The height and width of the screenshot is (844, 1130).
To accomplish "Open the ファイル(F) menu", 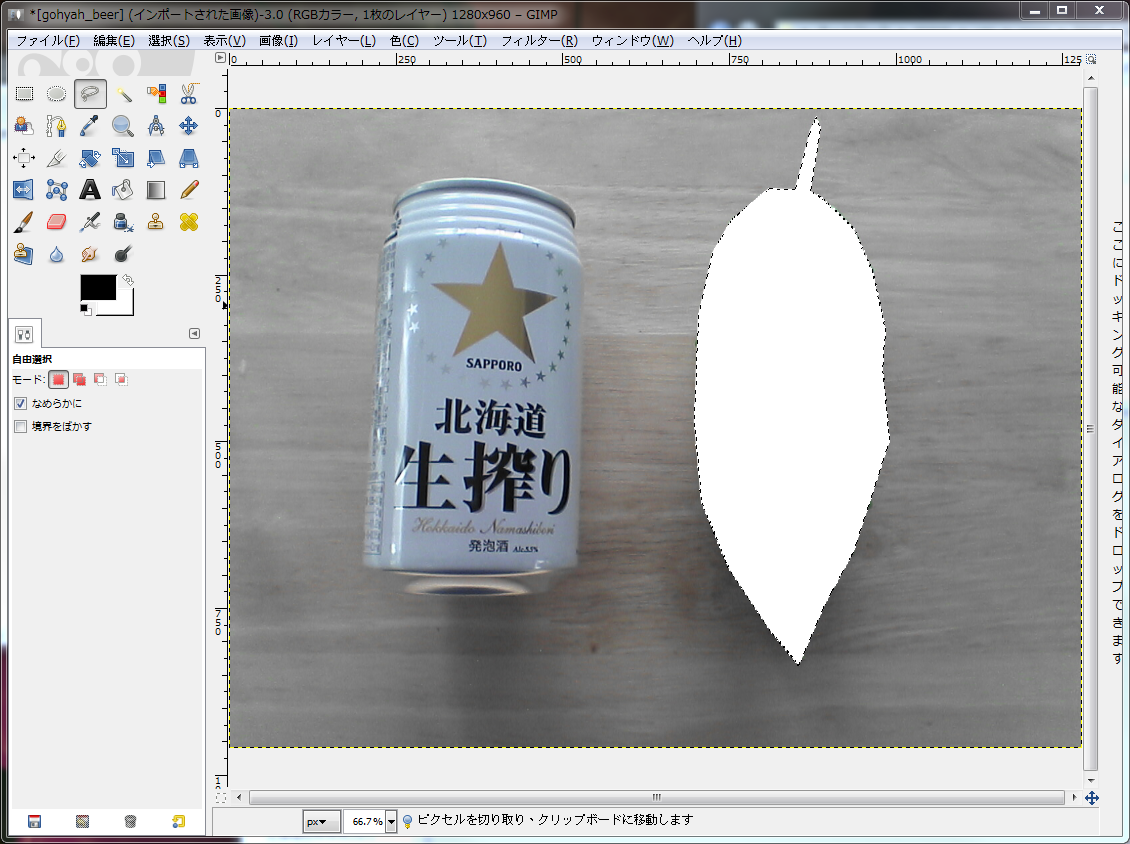I will 48,40.
